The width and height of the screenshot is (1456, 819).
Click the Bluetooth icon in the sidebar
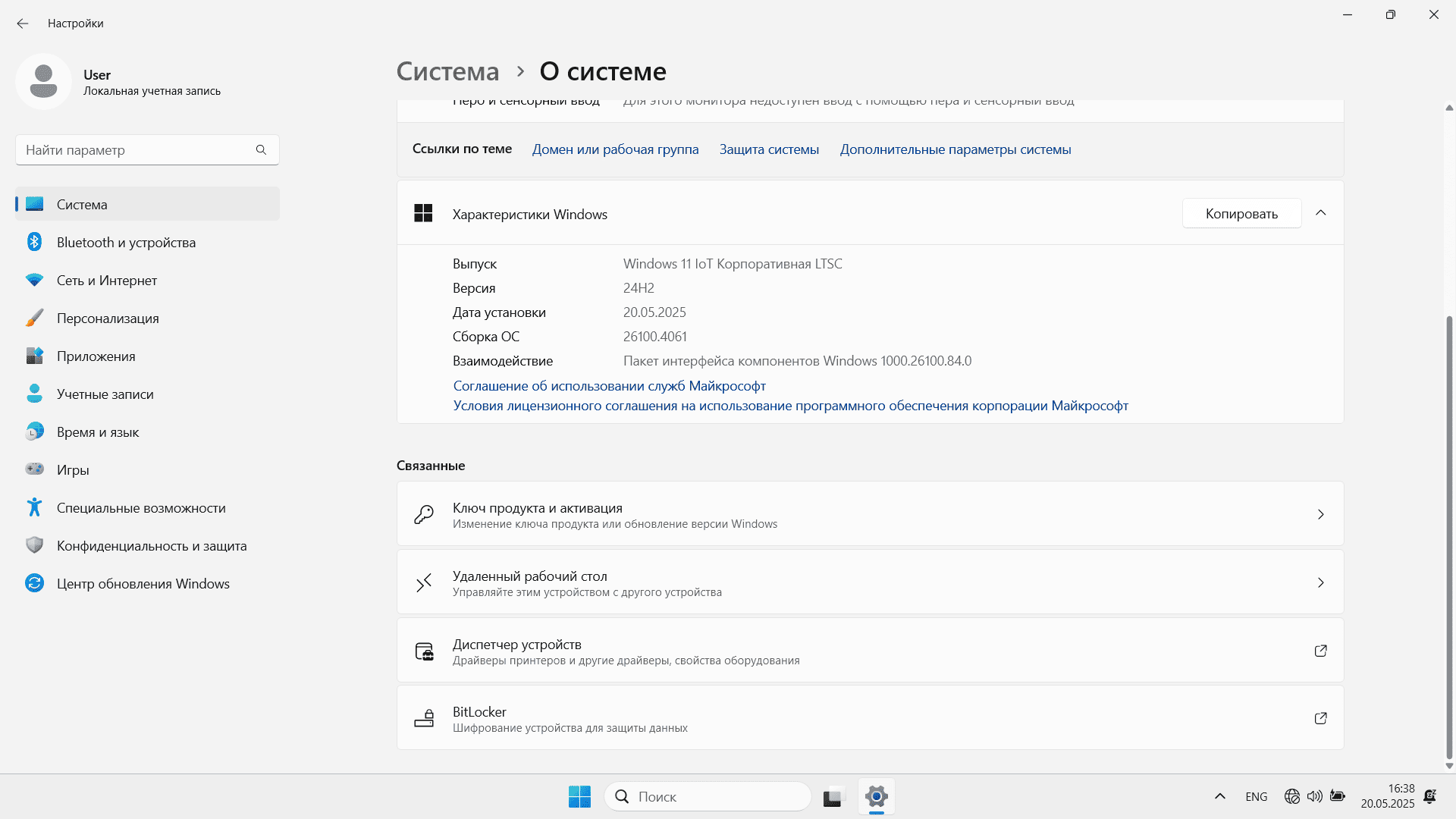(x=34, y=242)
